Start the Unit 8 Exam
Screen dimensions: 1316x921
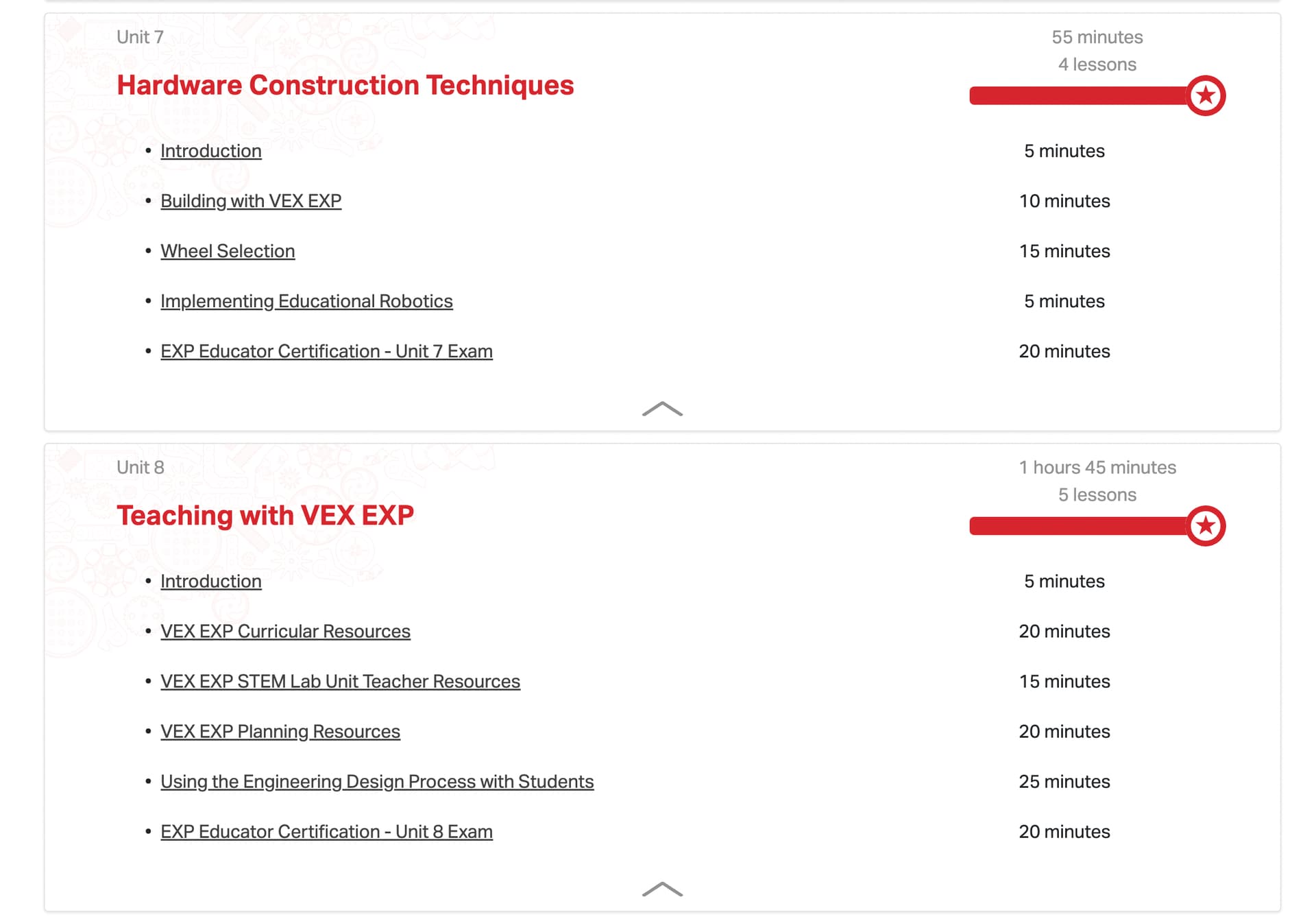coord(326,832)
